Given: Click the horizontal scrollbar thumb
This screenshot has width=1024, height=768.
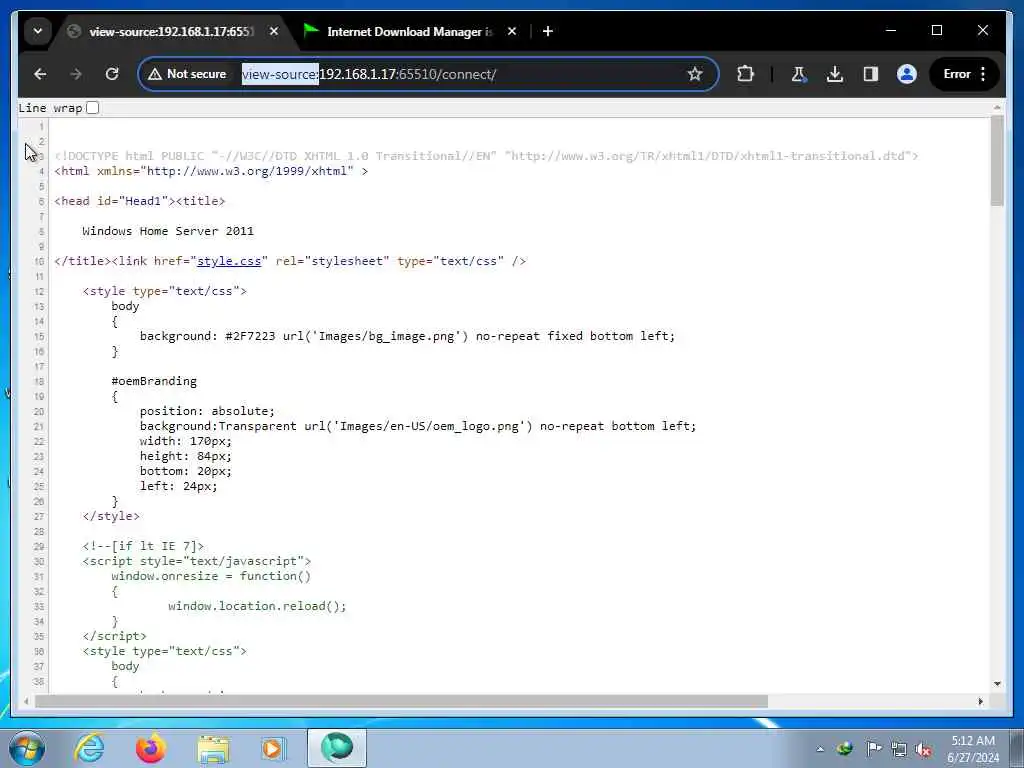Looking at the screenshot, I should (402, 702).
